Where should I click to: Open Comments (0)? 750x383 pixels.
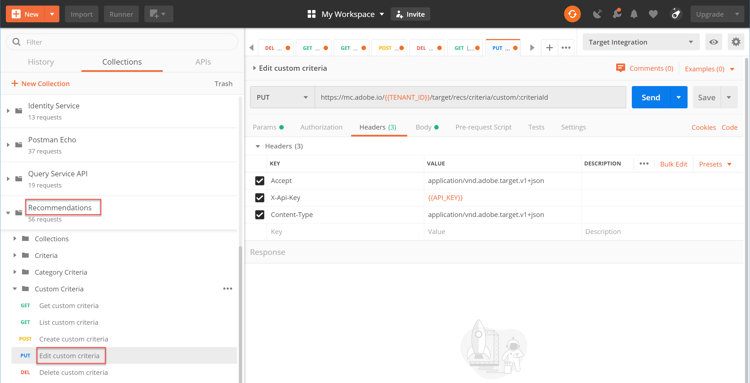645,68
